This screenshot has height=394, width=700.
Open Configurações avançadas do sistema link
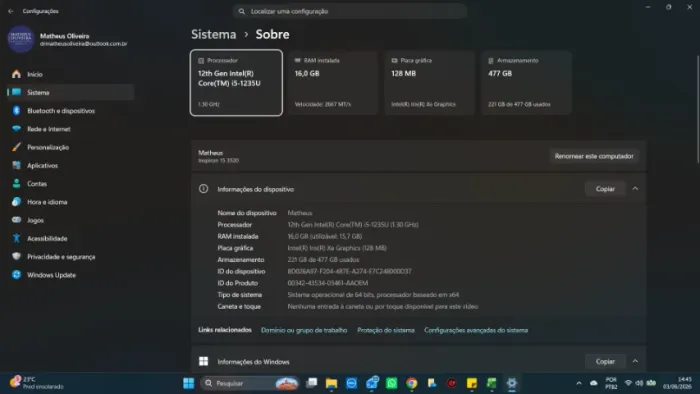point(476,330)
